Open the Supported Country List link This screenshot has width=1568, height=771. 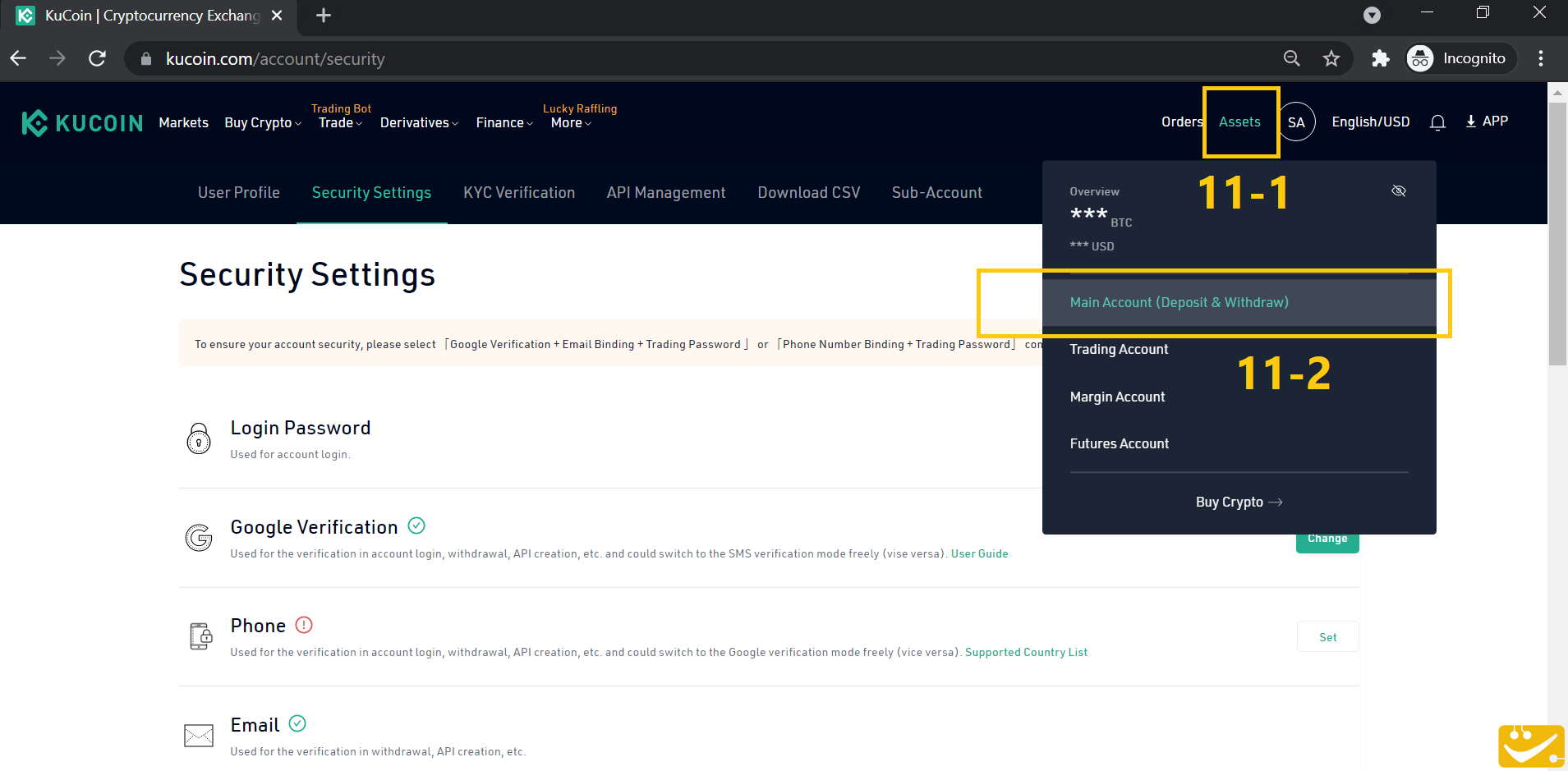tap(1026, 652)
